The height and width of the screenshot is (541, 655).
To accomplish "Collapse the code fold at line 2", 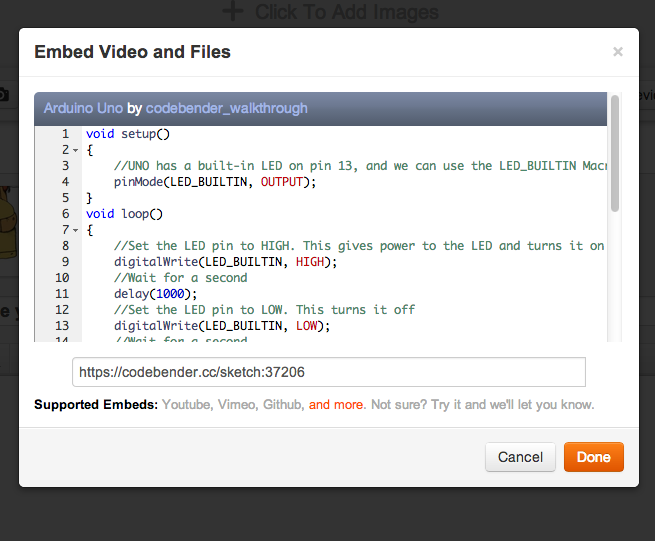I will pyautogui.click(x=75, y=150).
